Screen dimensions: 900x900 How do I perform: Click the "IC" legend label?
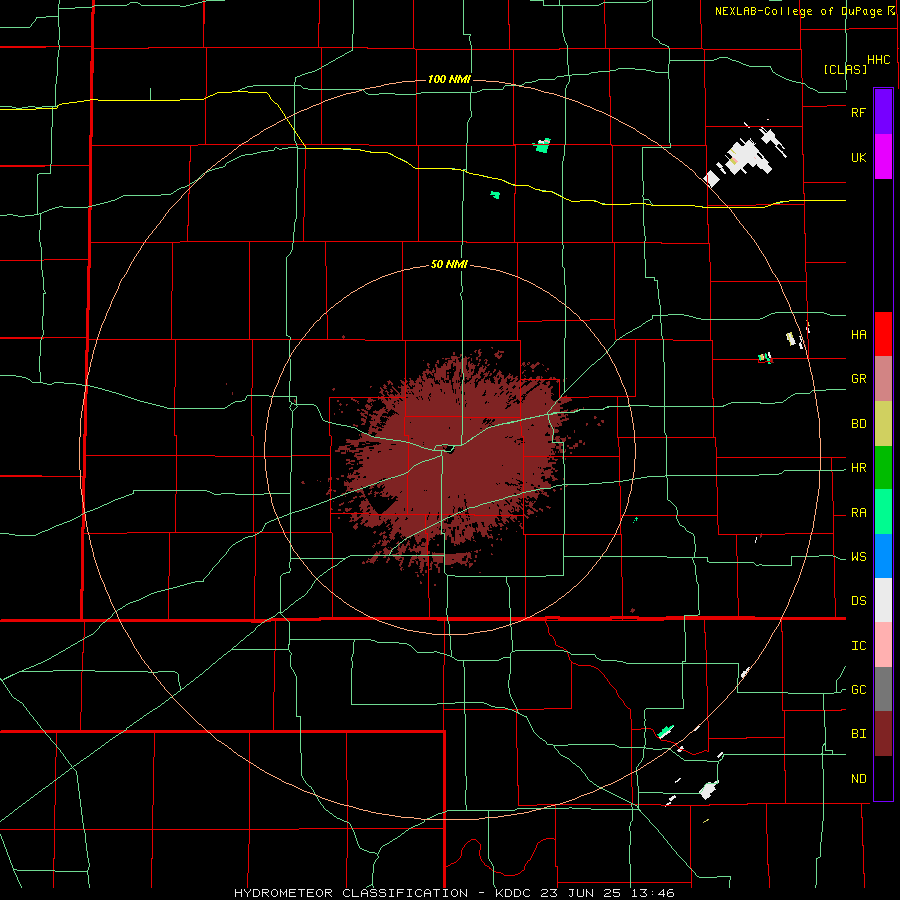click(858, 646)
